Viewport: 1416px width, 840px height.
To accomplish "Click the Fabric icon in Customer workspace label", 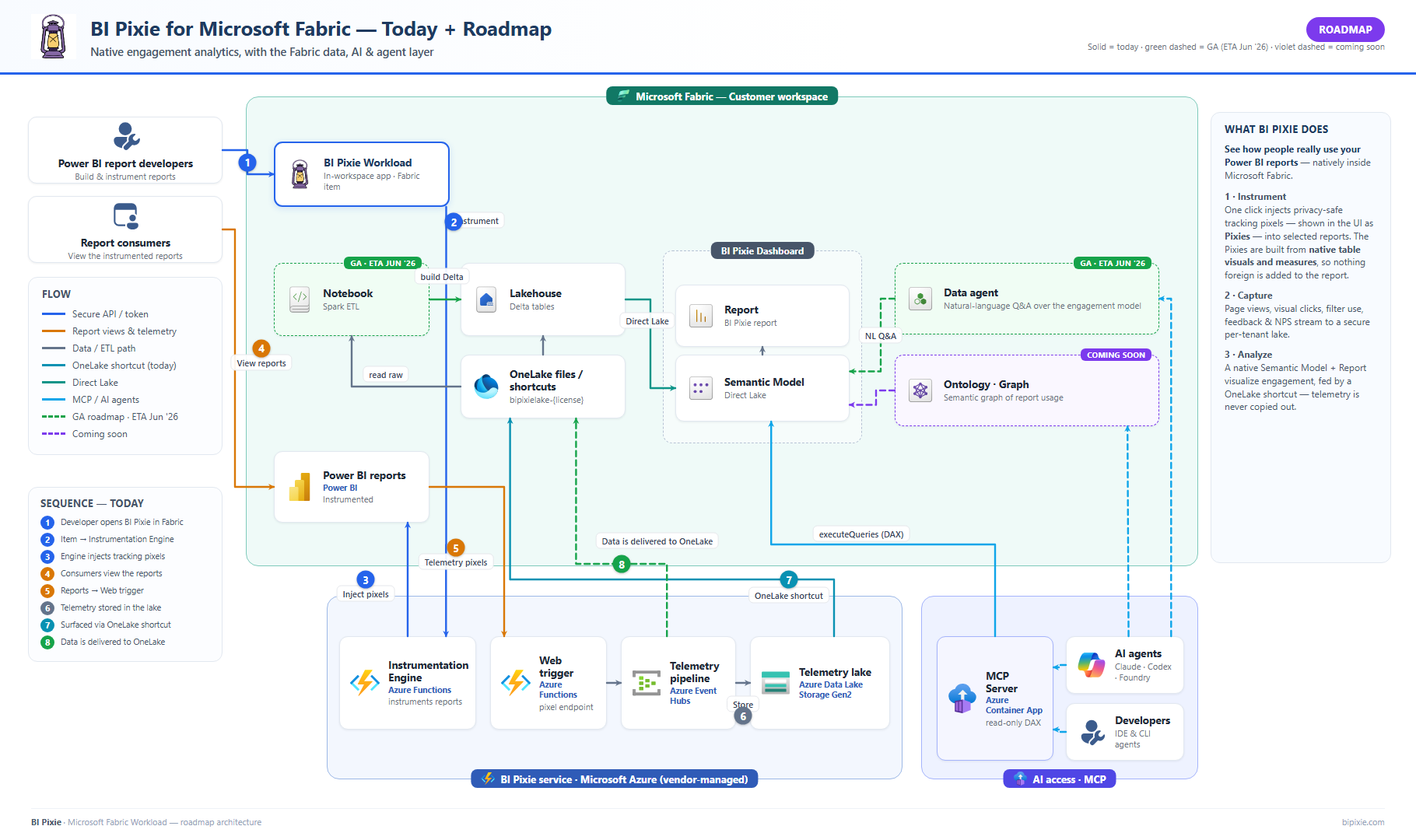I will 623,96.
